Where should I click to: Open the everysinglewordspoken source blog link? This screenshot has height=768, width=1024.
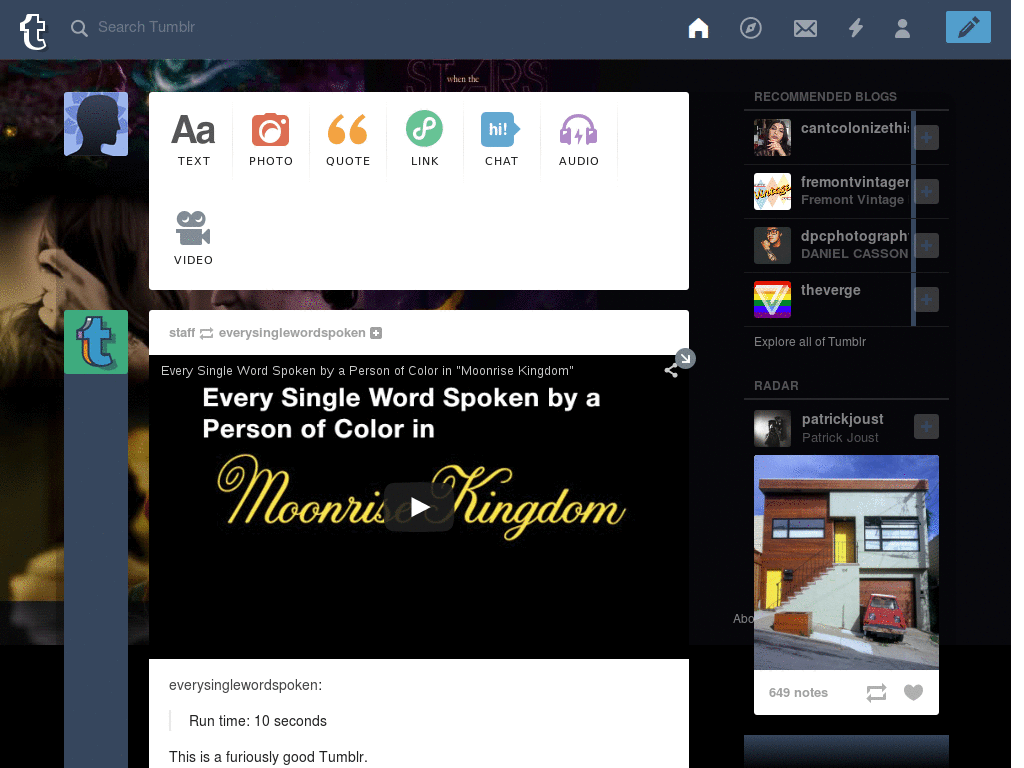tap(292, 333)
